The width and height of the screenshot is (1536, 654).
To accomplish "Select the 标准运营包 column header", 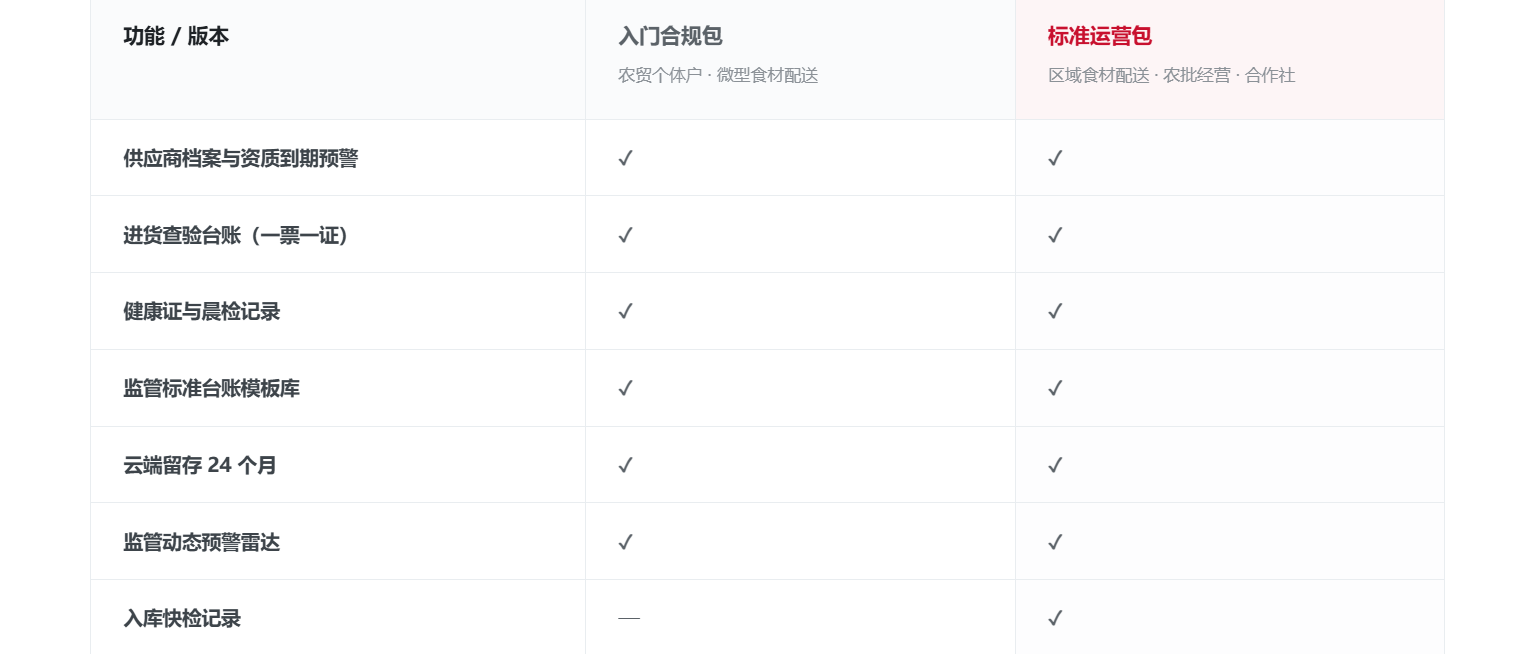I will [1230, 59].
